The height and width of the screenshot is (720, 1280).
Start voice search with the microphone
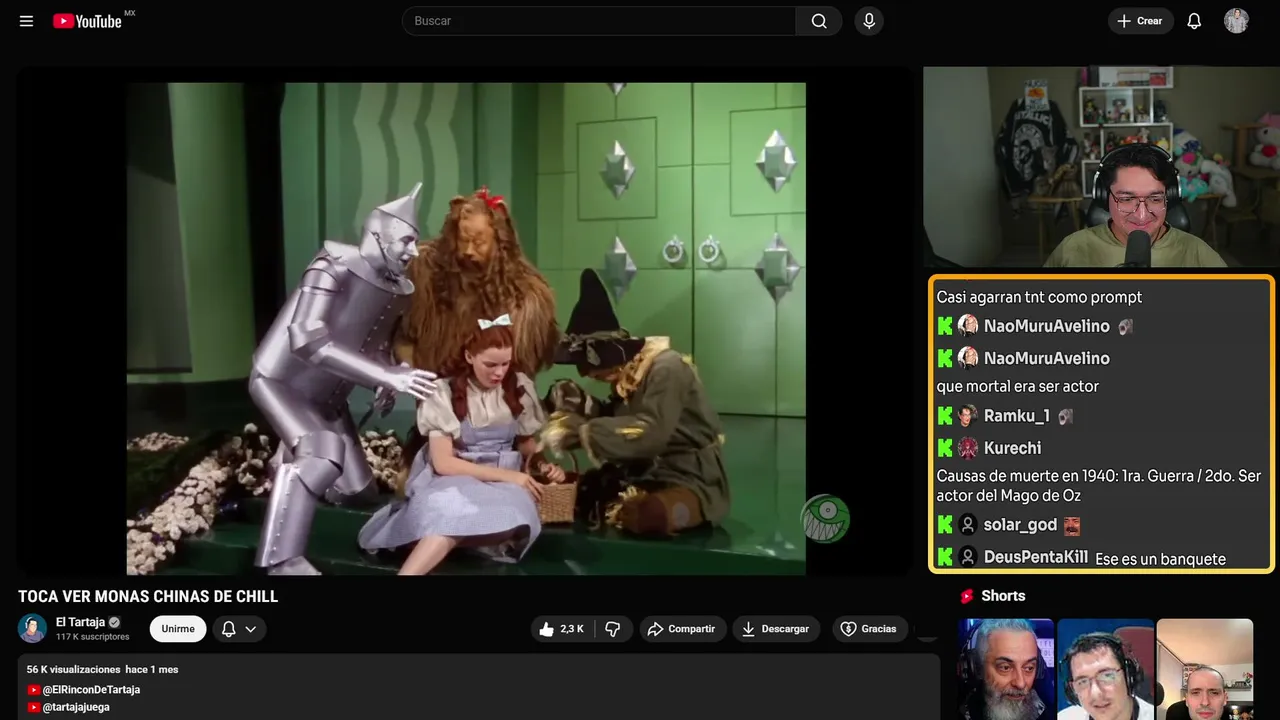[x=869, y=21]
